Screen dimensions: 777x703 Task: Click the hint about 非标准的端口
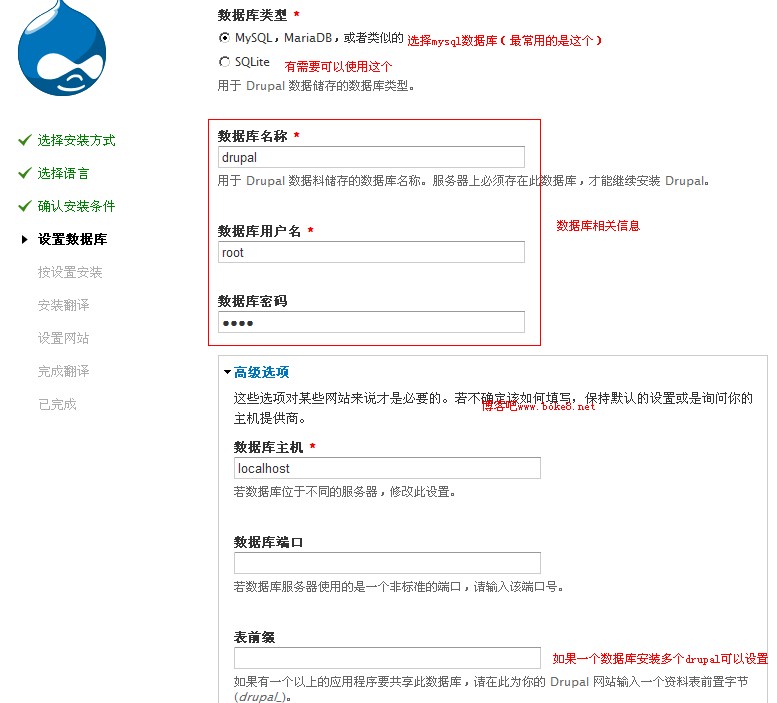pyautogui.click(x=399, y=587)
